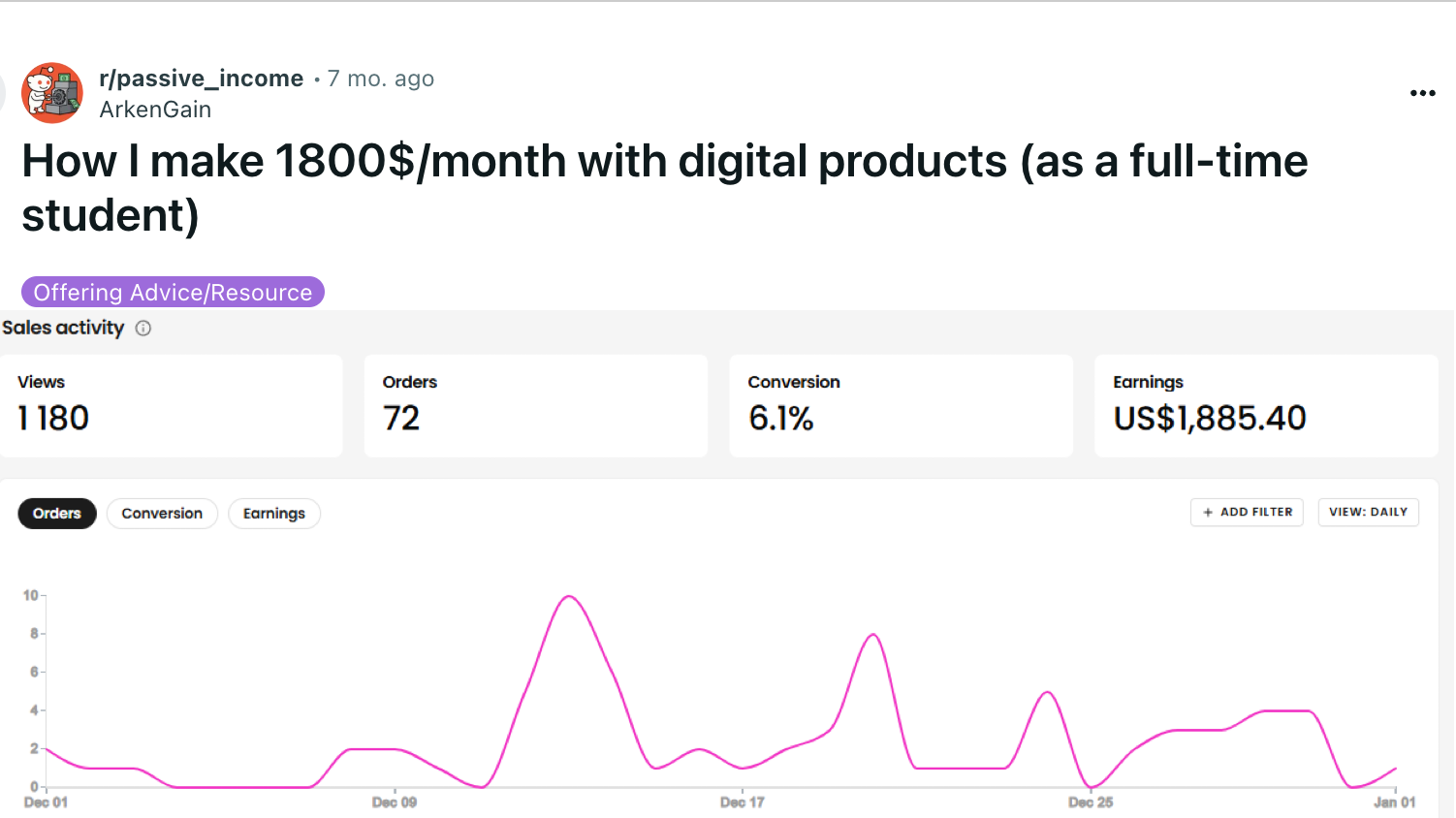Click the Dec 25 axis label
The height and width of the screenshot is (818, 1456).
coord(1090,802)
